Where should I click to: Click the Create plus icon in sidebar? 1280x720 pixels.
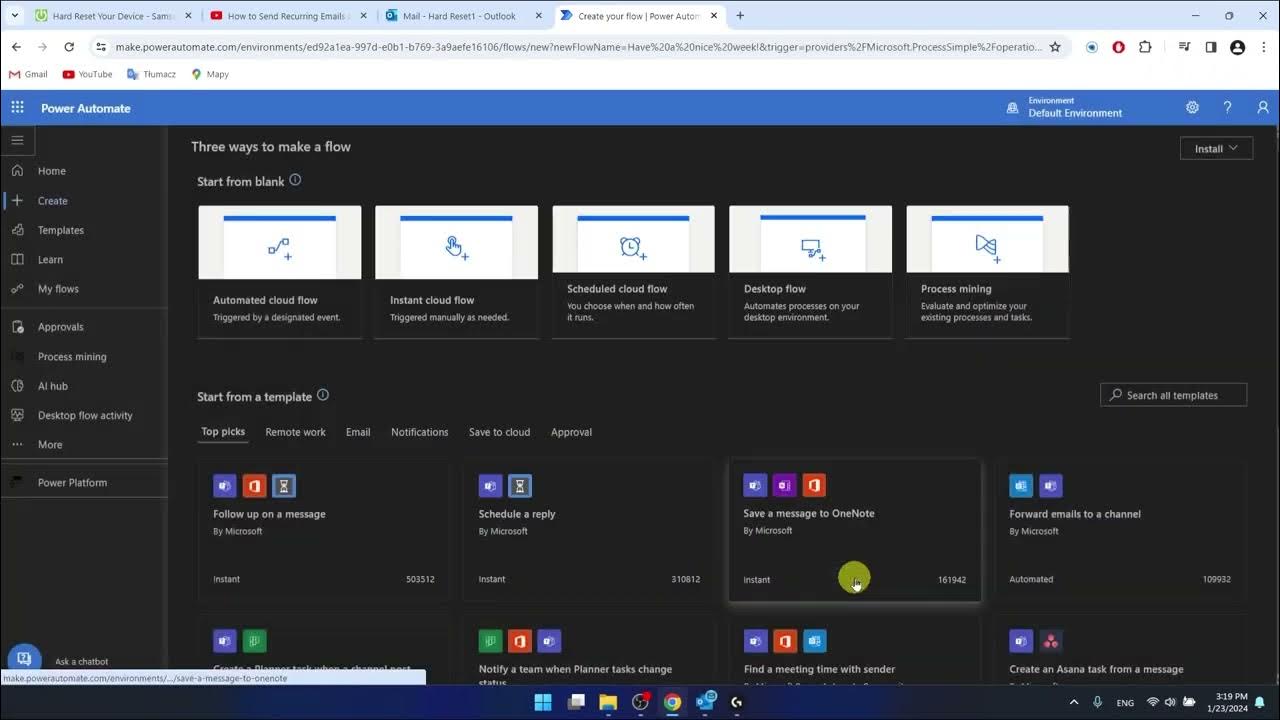point(17,200)
